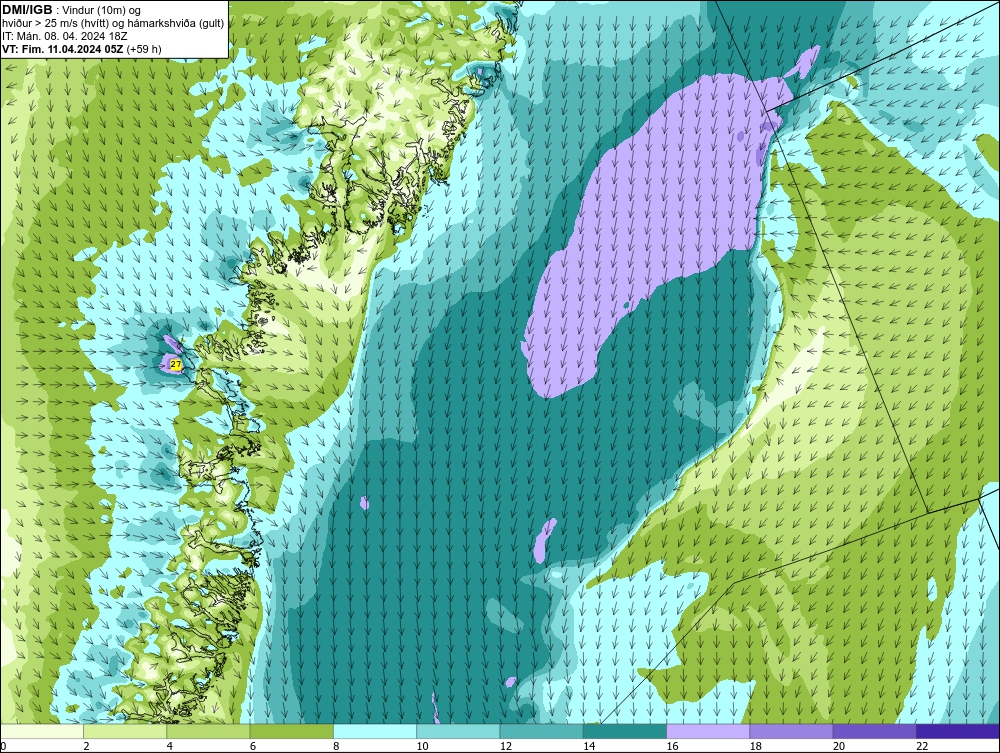Select the 6–8 m/s olive legend swatch
Screen dimensions: 1000x753
pyautogui.click(x=291, y=731)
